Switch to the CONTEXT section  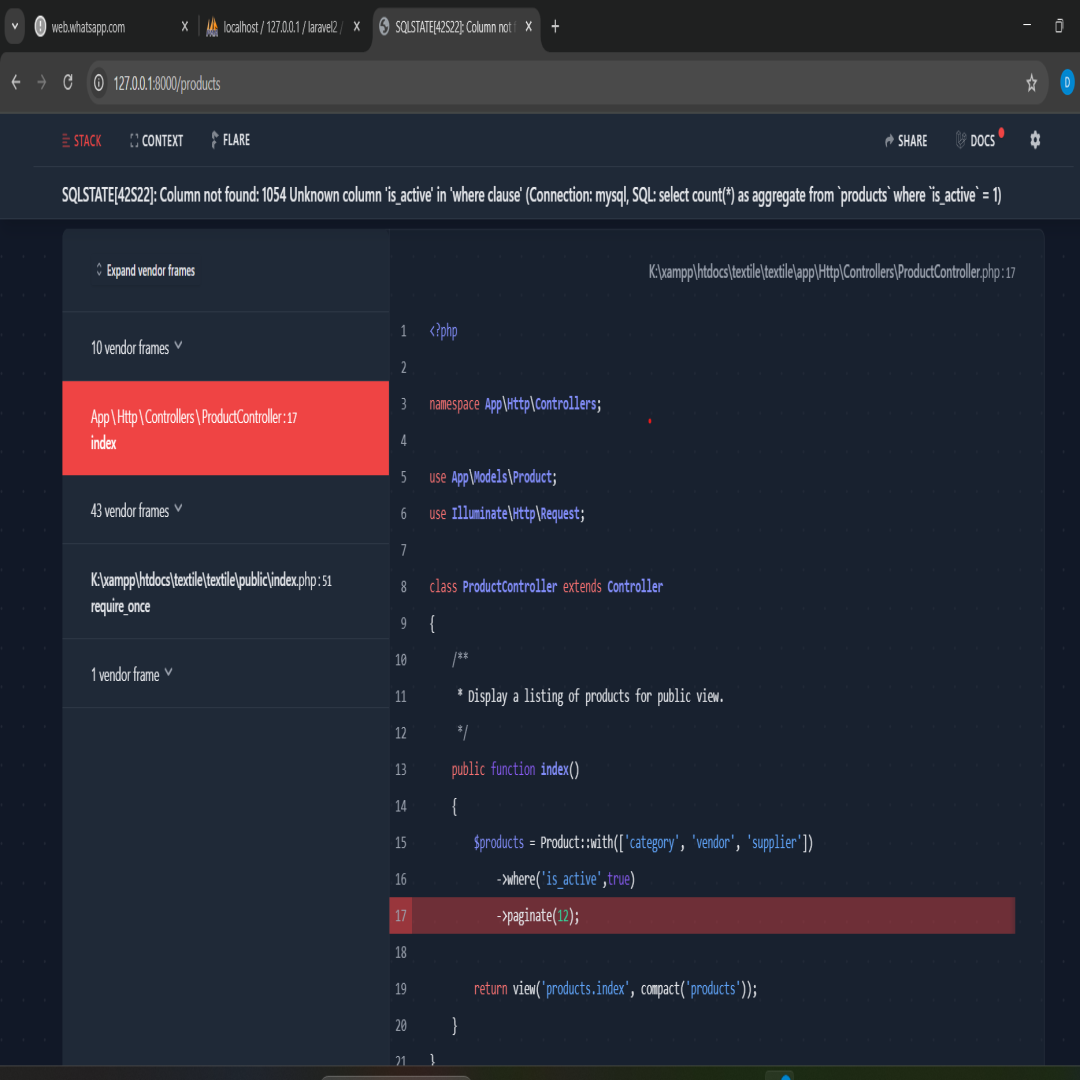tap(156, 141)
